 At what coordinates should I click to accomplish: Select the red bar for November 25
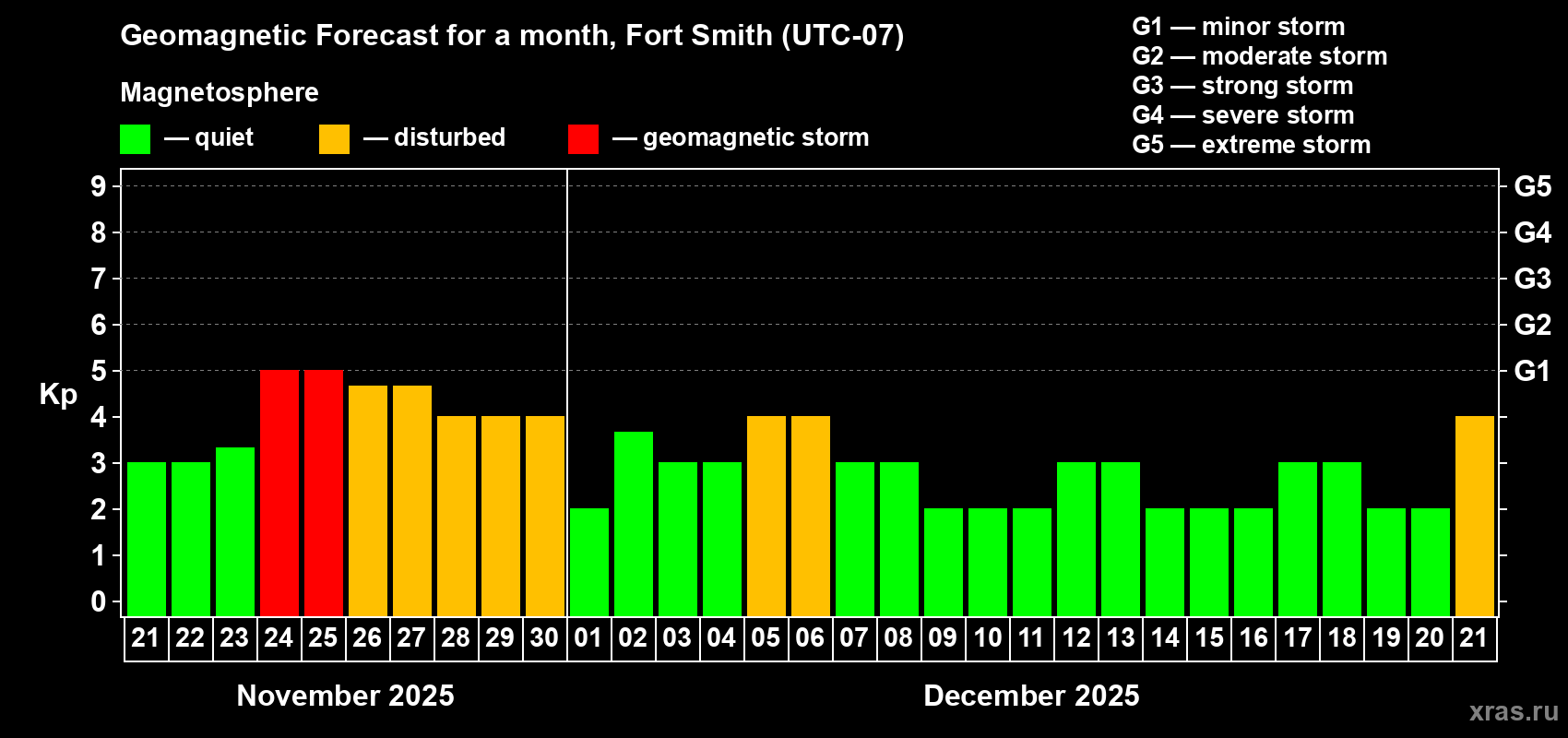[x=324, y=493]
